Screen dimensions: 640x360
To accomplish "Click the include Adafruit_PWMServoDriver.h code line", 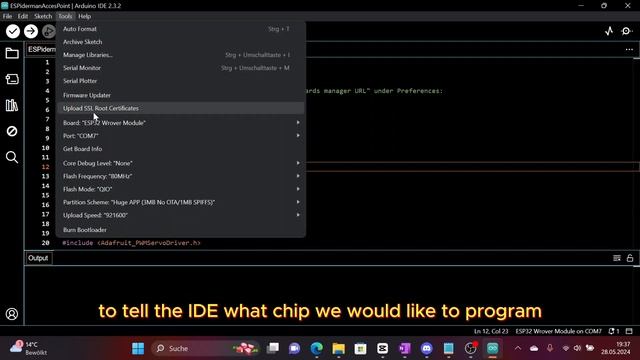I will click(x=131, y=243).
